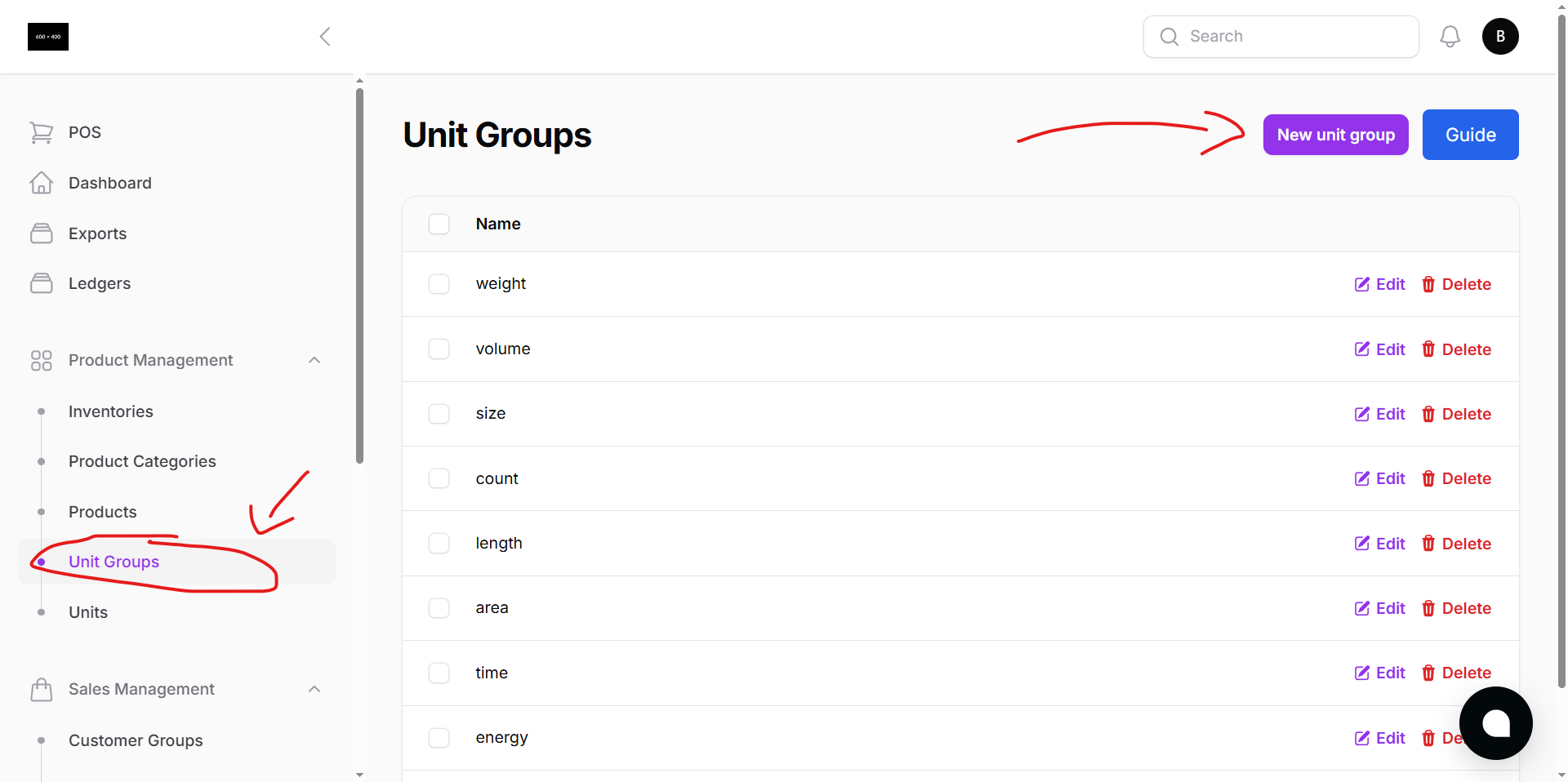Open the notification bell
This screenshot has height=782, width=1568.
click(x=1450, y=36)
